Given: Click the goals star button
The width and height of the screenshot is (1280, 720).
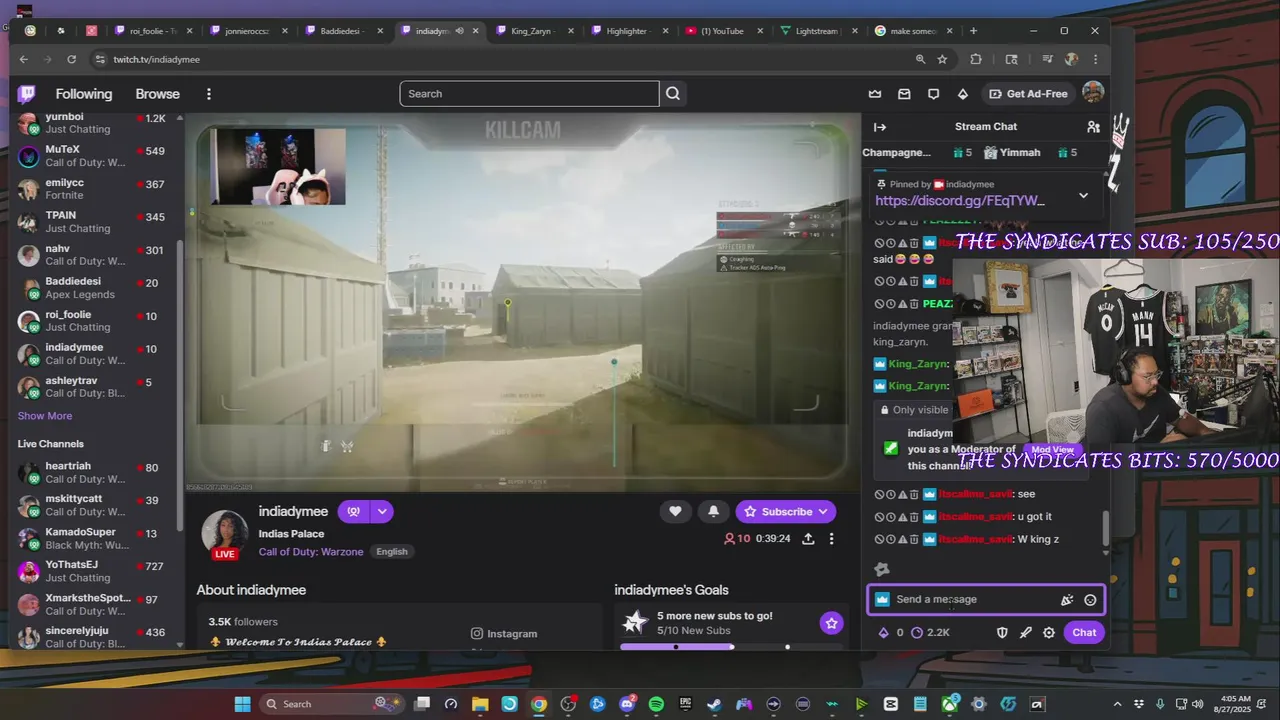Looking at the screenshot, I should 831,623.
